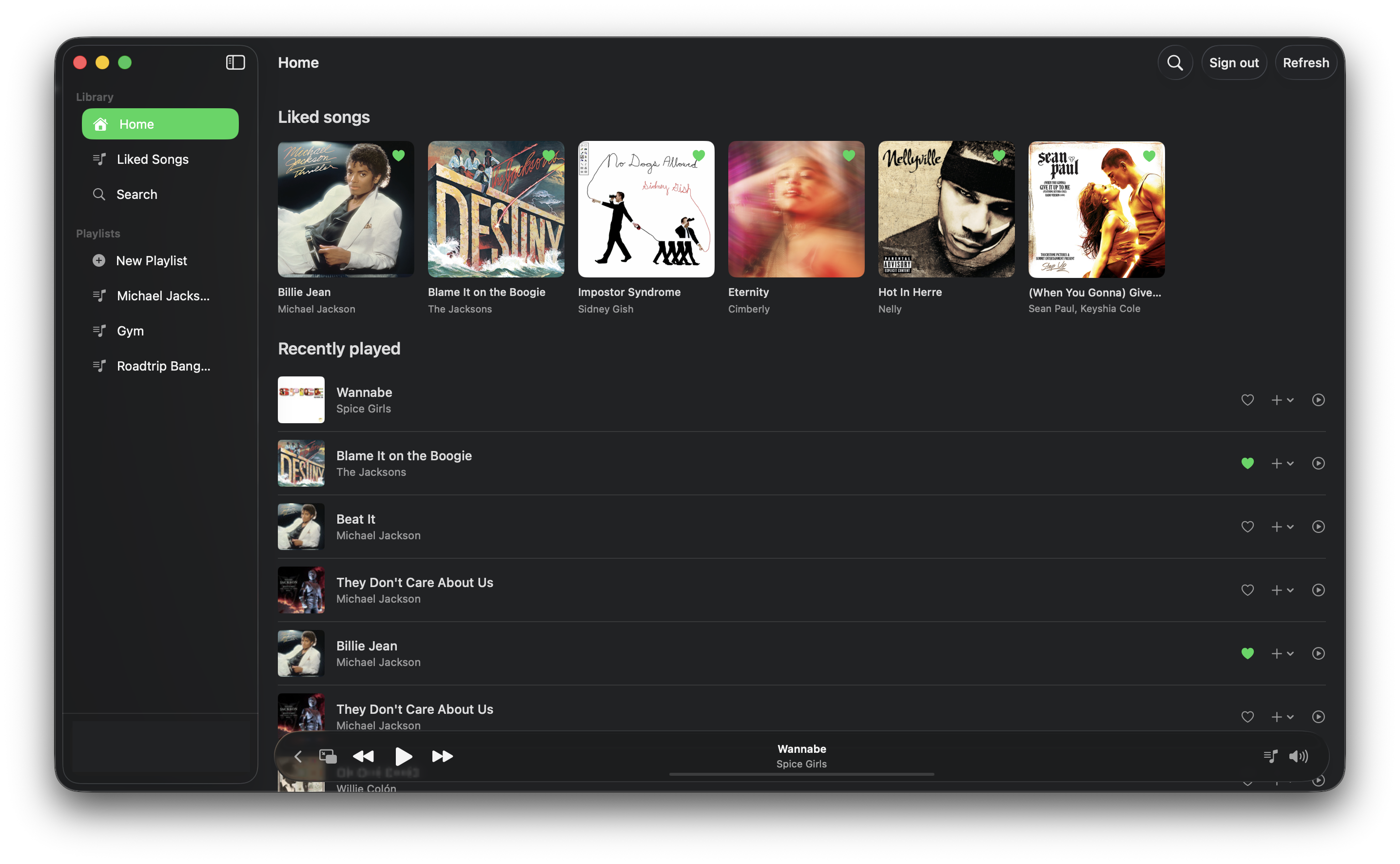Like Wannabe with its heart icon
Image resolution: width=1400 pixels, height=864 pixels.
tap(1247, 400)
